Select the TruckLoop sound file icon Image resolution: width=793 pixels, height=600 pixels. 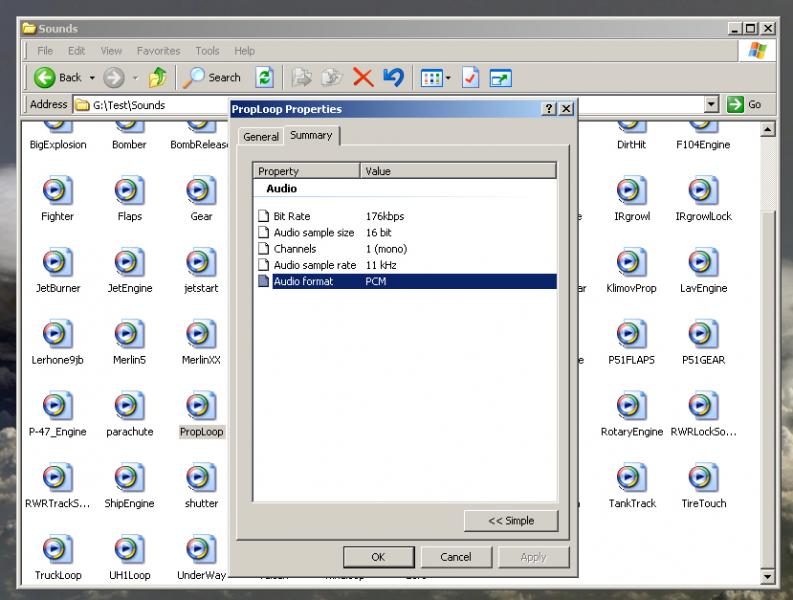58,549
